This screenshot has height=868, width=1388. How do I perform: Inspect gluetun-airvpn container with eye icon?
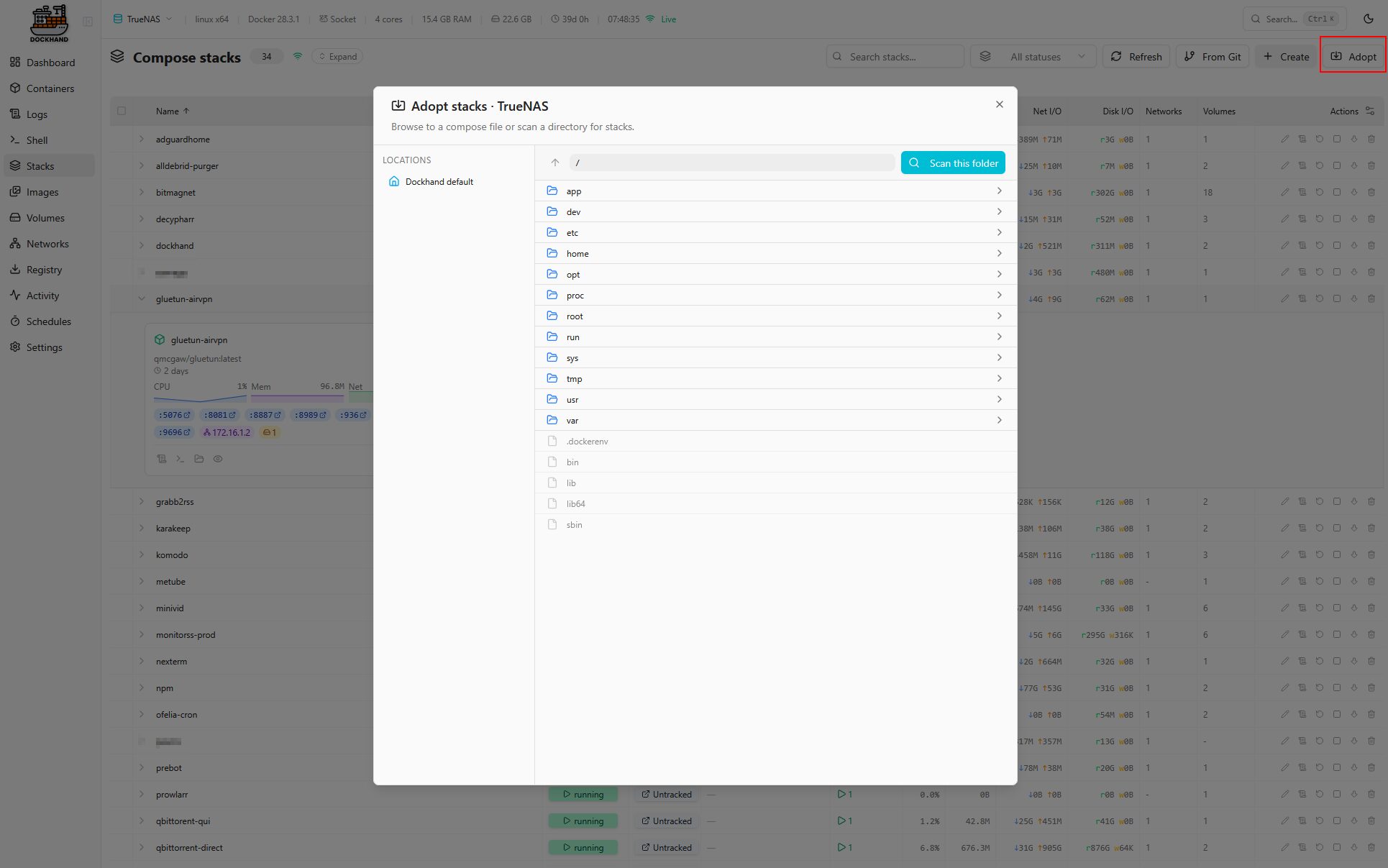click(218, 459)
